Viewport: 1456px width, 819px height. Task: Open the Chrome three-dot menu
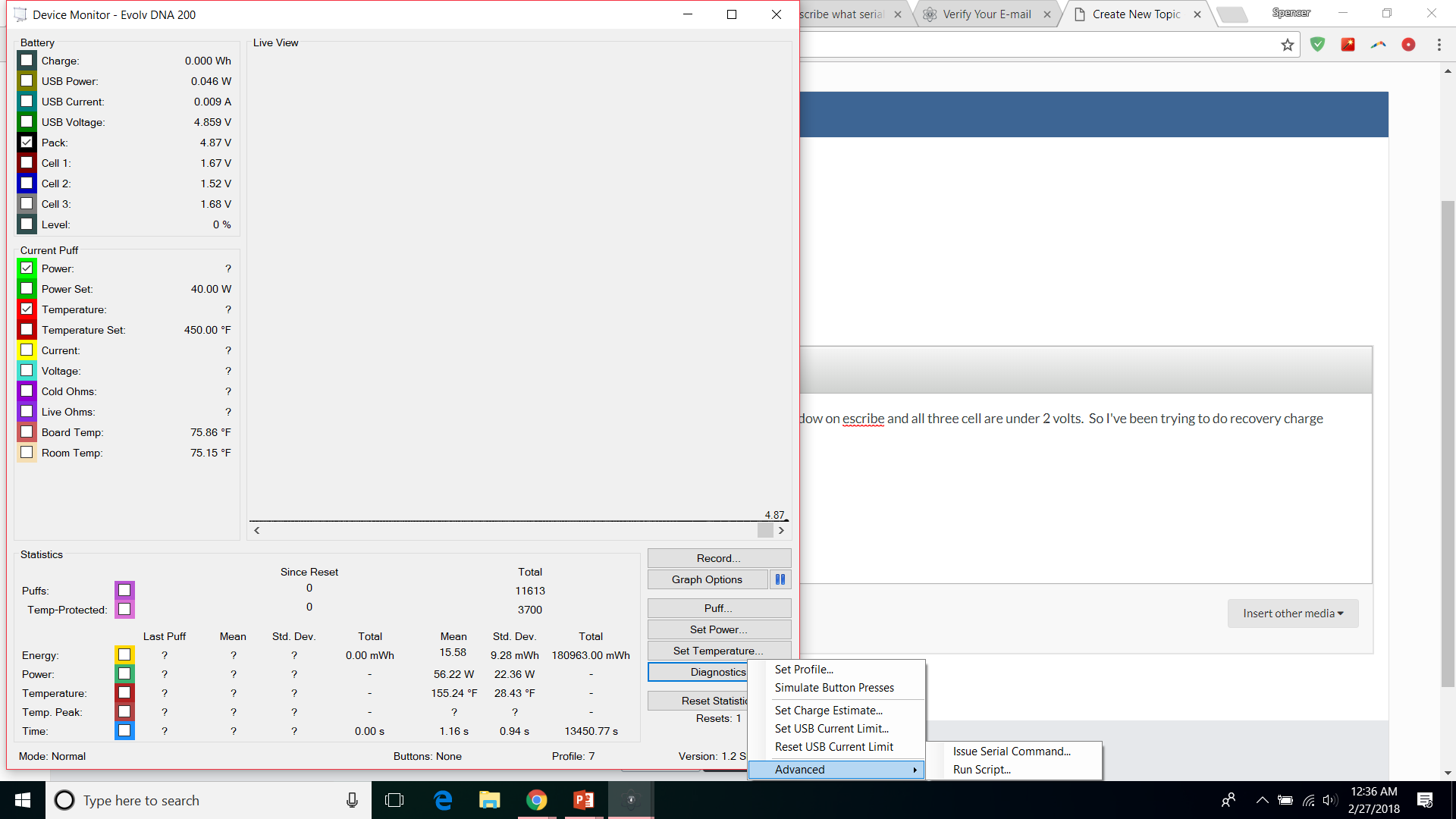1439,45
